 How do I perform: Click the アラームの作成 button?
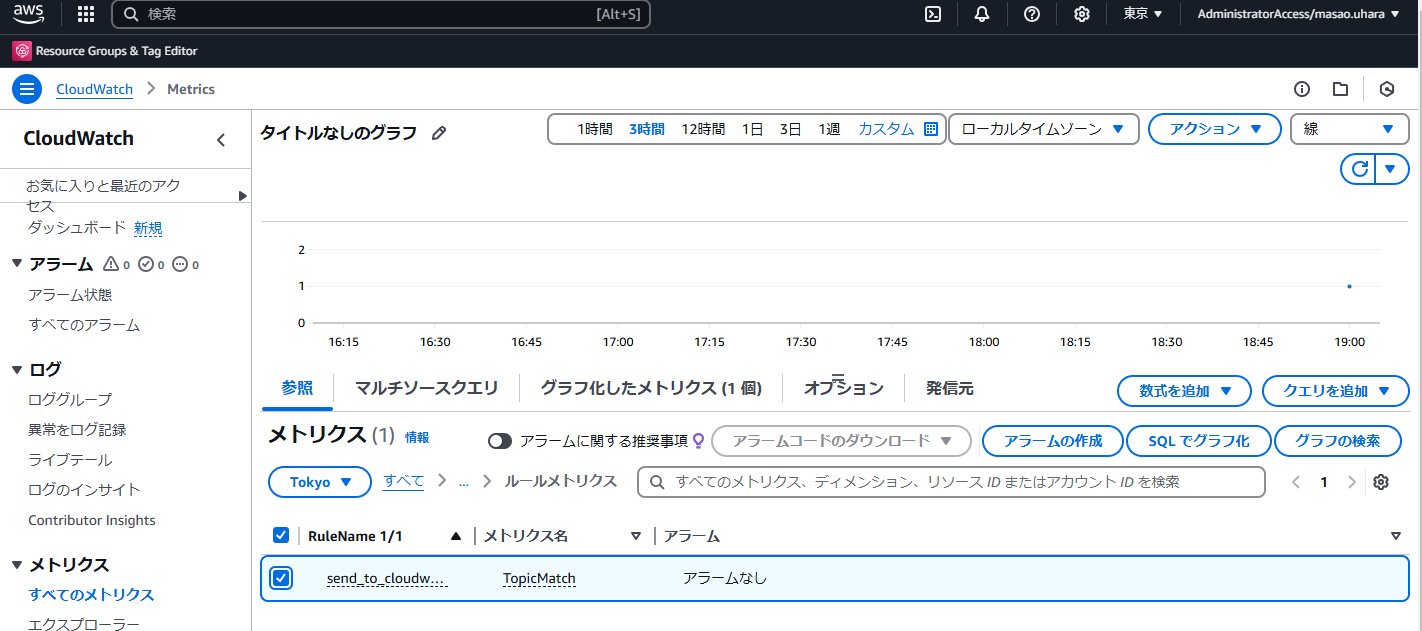(x=1053, y=441)
